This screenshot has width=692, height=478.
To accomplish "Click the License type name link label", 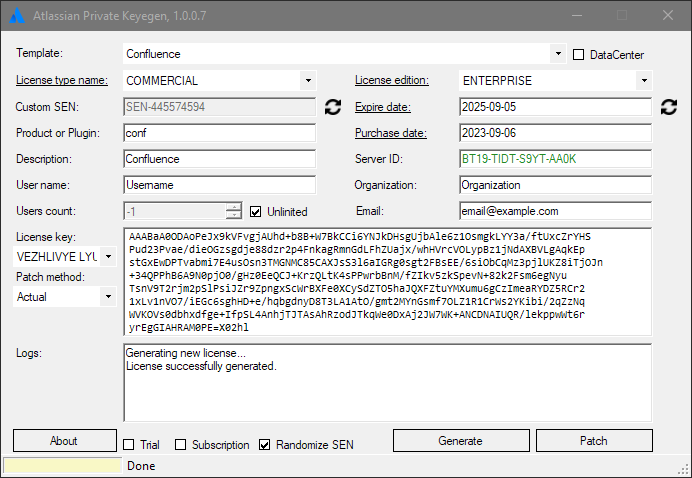I will point(62,80).
